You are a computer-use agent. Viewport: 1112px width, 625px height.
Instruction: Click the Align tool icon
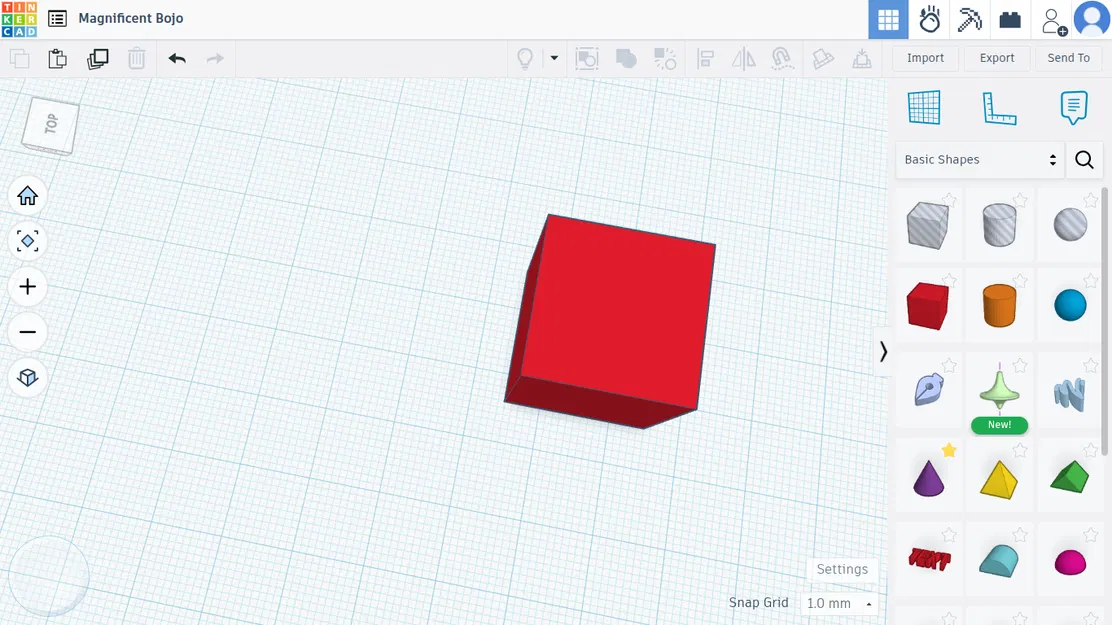705,58
